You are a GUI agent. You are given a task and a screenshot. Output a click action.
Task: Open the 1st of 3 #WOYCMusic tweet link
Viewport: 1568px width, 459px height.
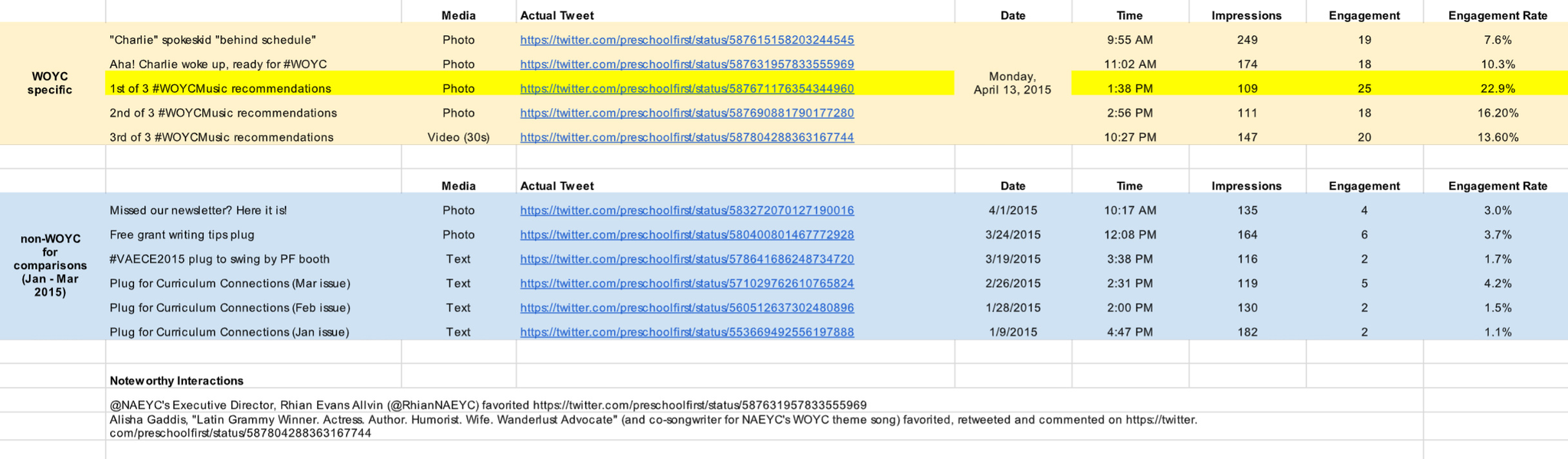[x=687, y=89]
